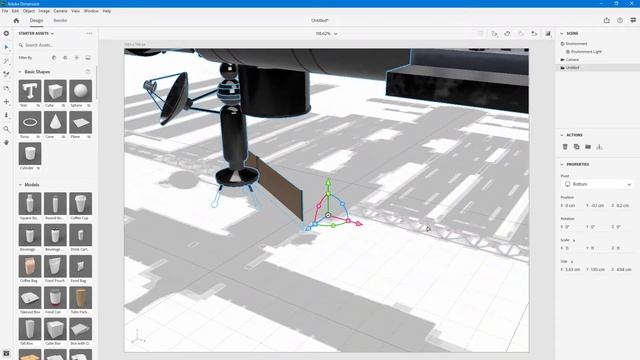640x360 pixels.
Task: Open the Starter Assets dropdown
Action: point(36,33)
